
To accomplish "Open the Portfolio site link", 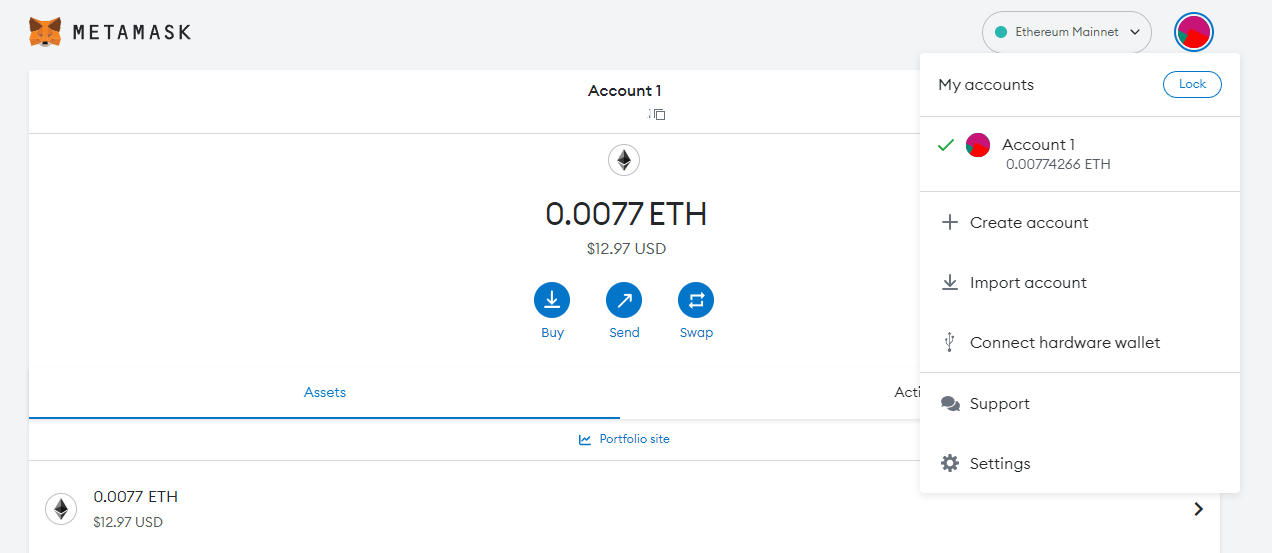I will pyautogui.click(x=624, y=439).
